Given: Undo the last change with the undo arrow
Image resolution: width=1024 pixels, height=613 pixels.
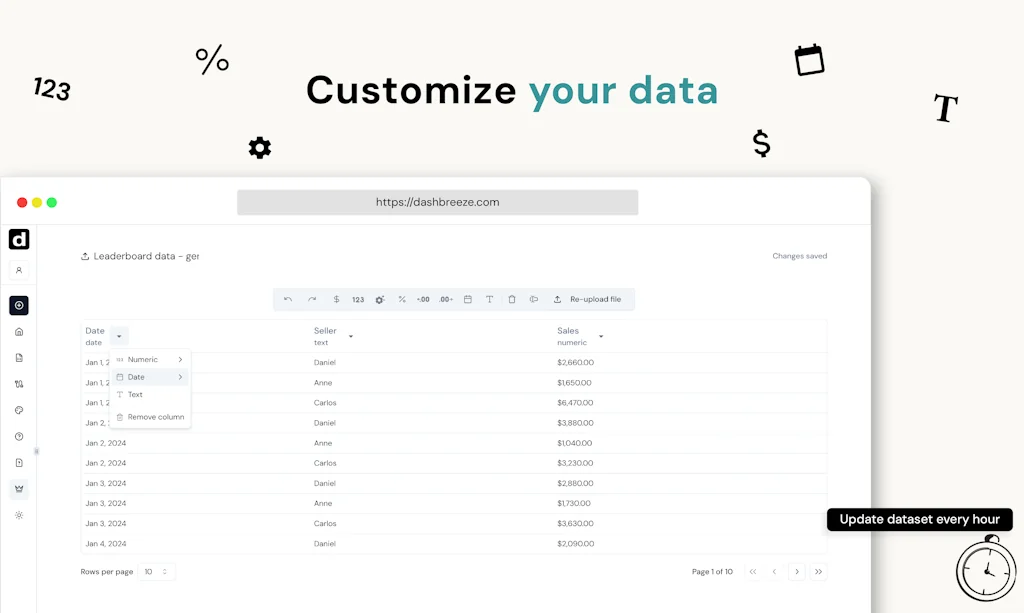Looking at the screenshot, I should [x=288, y=299].
